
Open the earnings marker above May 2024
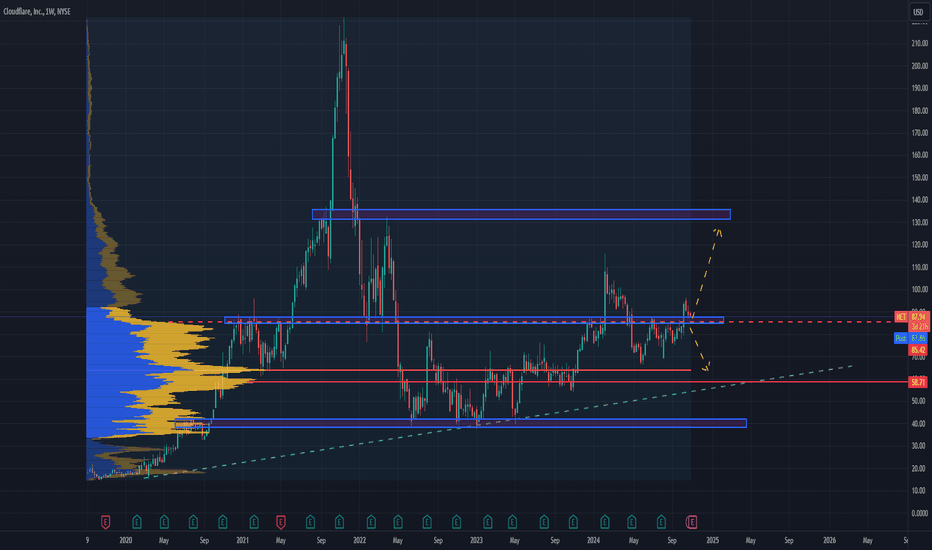pos(632,522)
